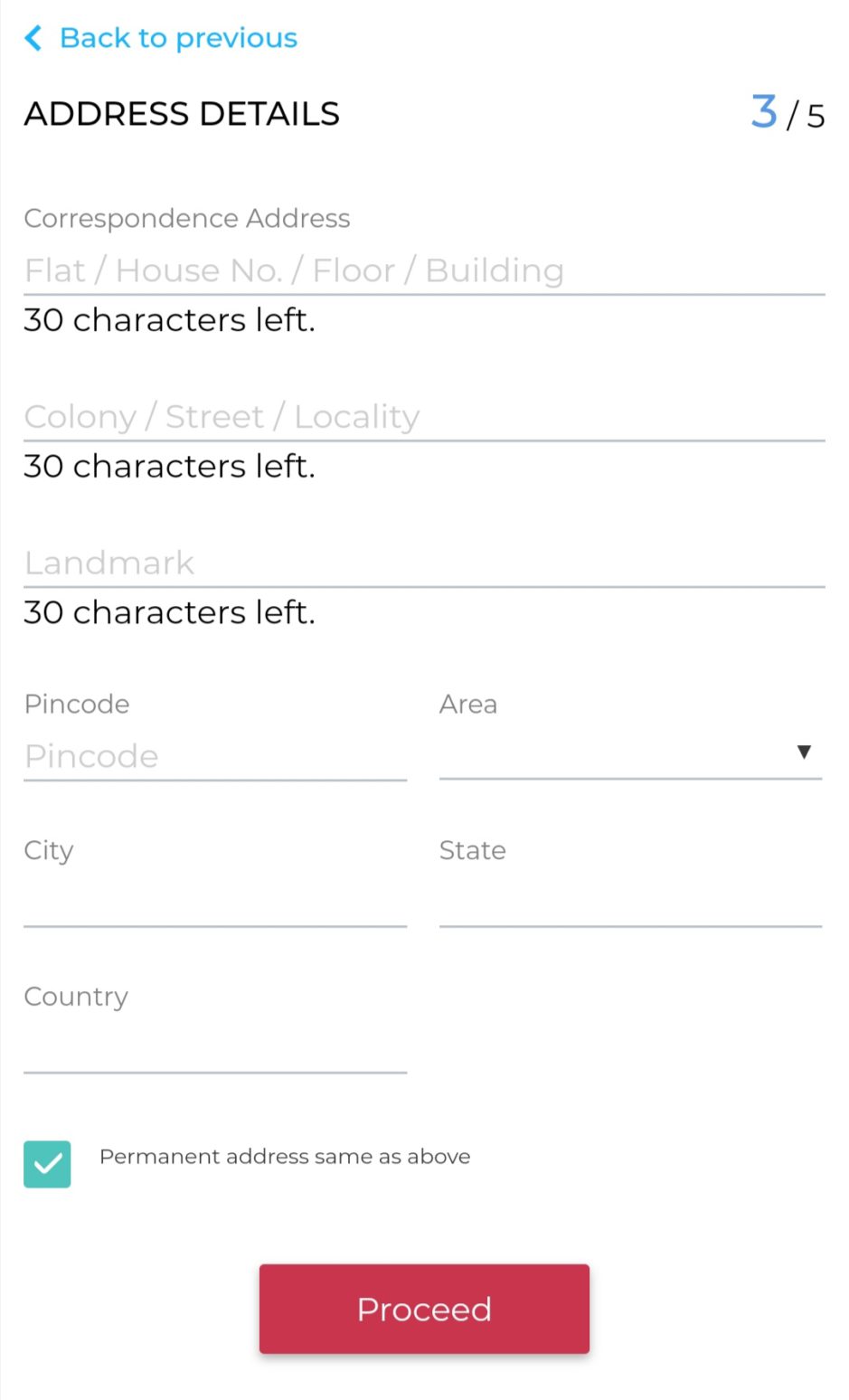
Task: Click the Correspondence Address label
Action: 187,218
